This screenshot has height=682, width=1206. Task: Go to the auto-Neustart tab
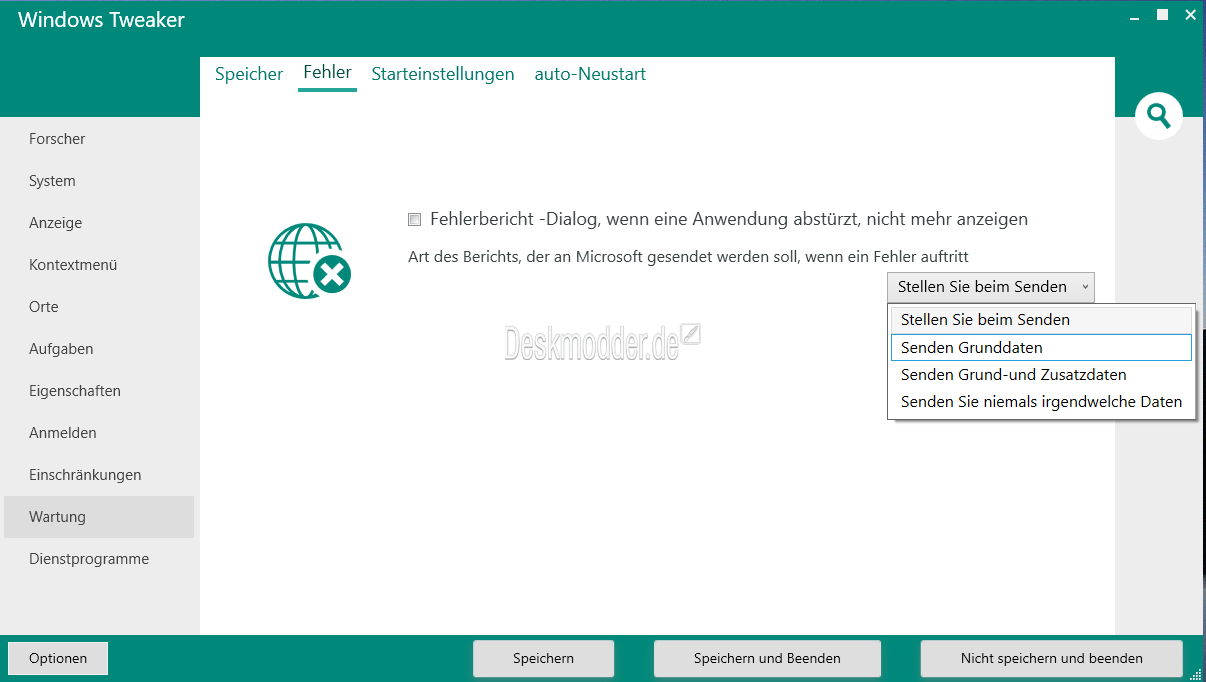pyautogui.click(x=590, y=74)
